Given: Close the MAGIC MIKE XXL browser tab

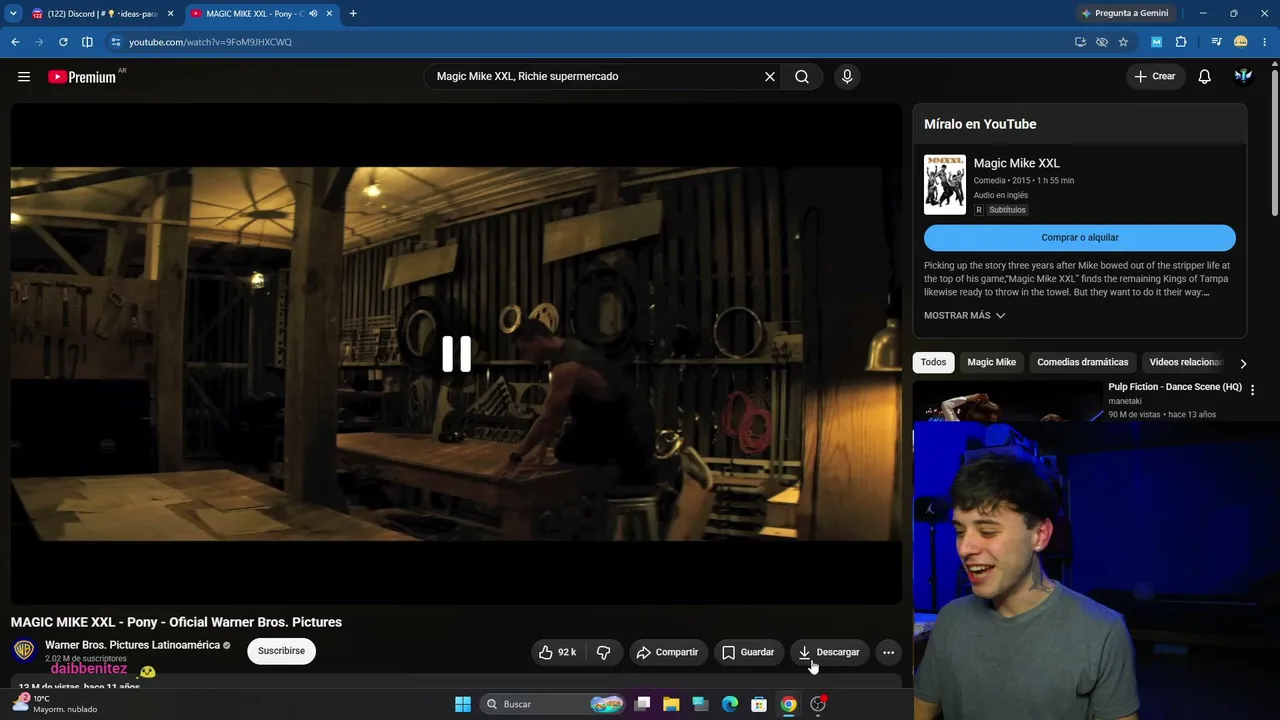Looking at the screenshot, I should (329, 14).
